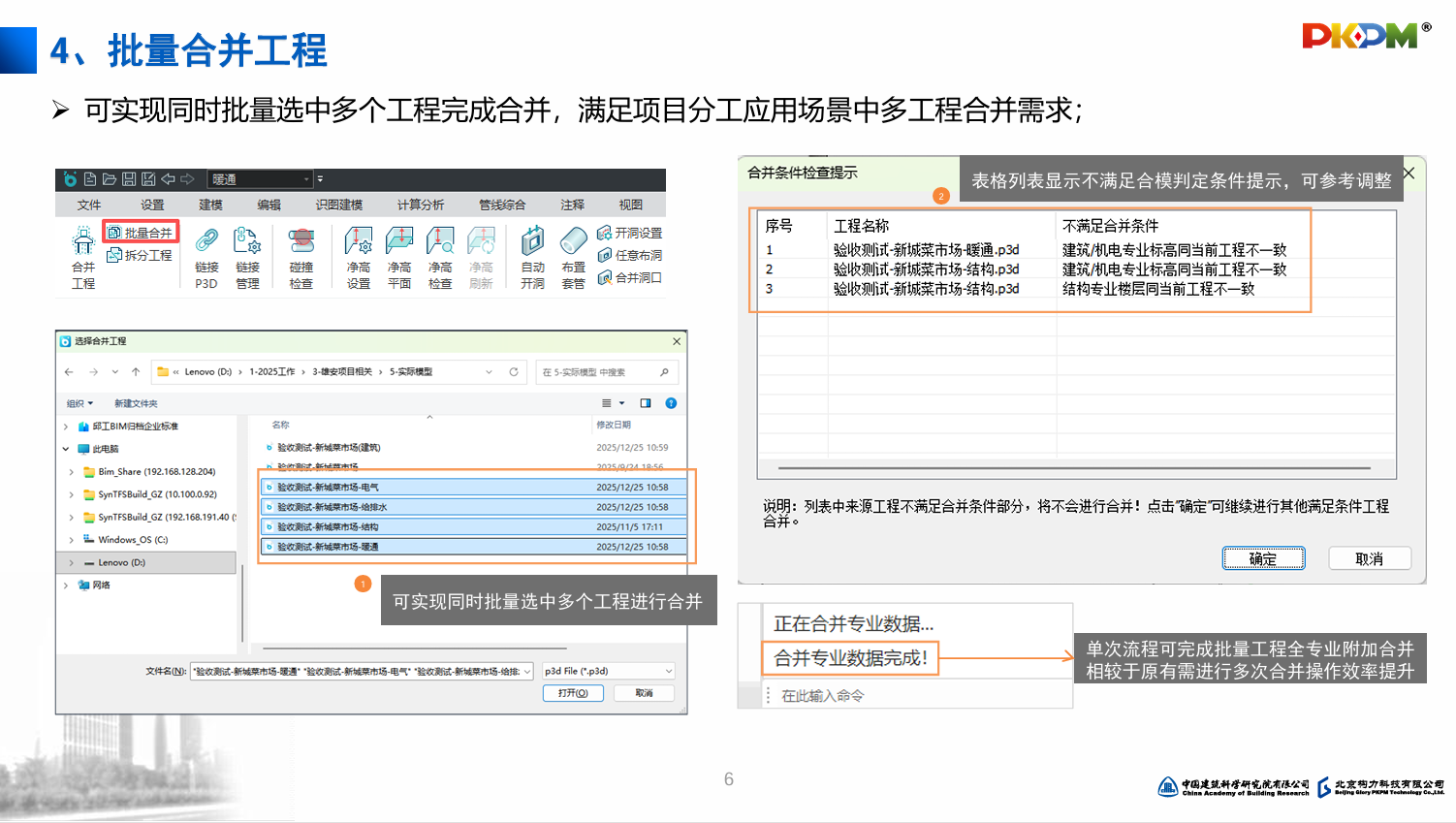Expand the Lenovo (D:) tree node
The height and width of the screenshot is (823, 1456).
(x=71, y=562)
